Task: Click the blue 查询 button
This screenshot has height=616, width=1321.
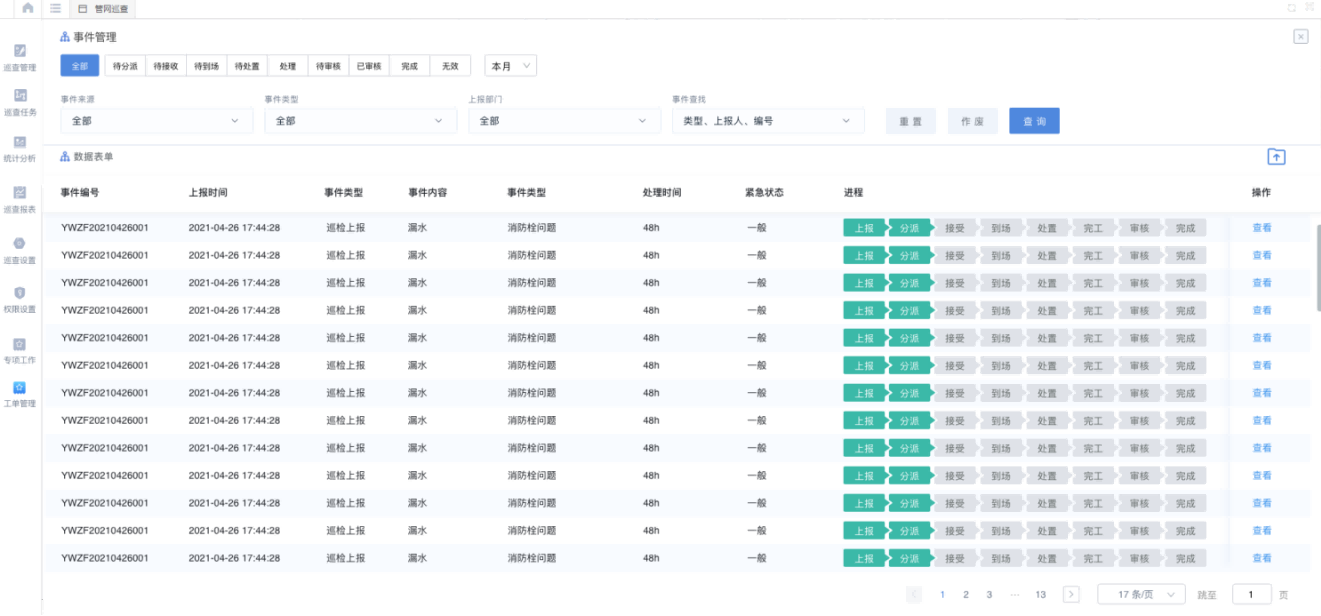Action: [x=1034, y=121]
